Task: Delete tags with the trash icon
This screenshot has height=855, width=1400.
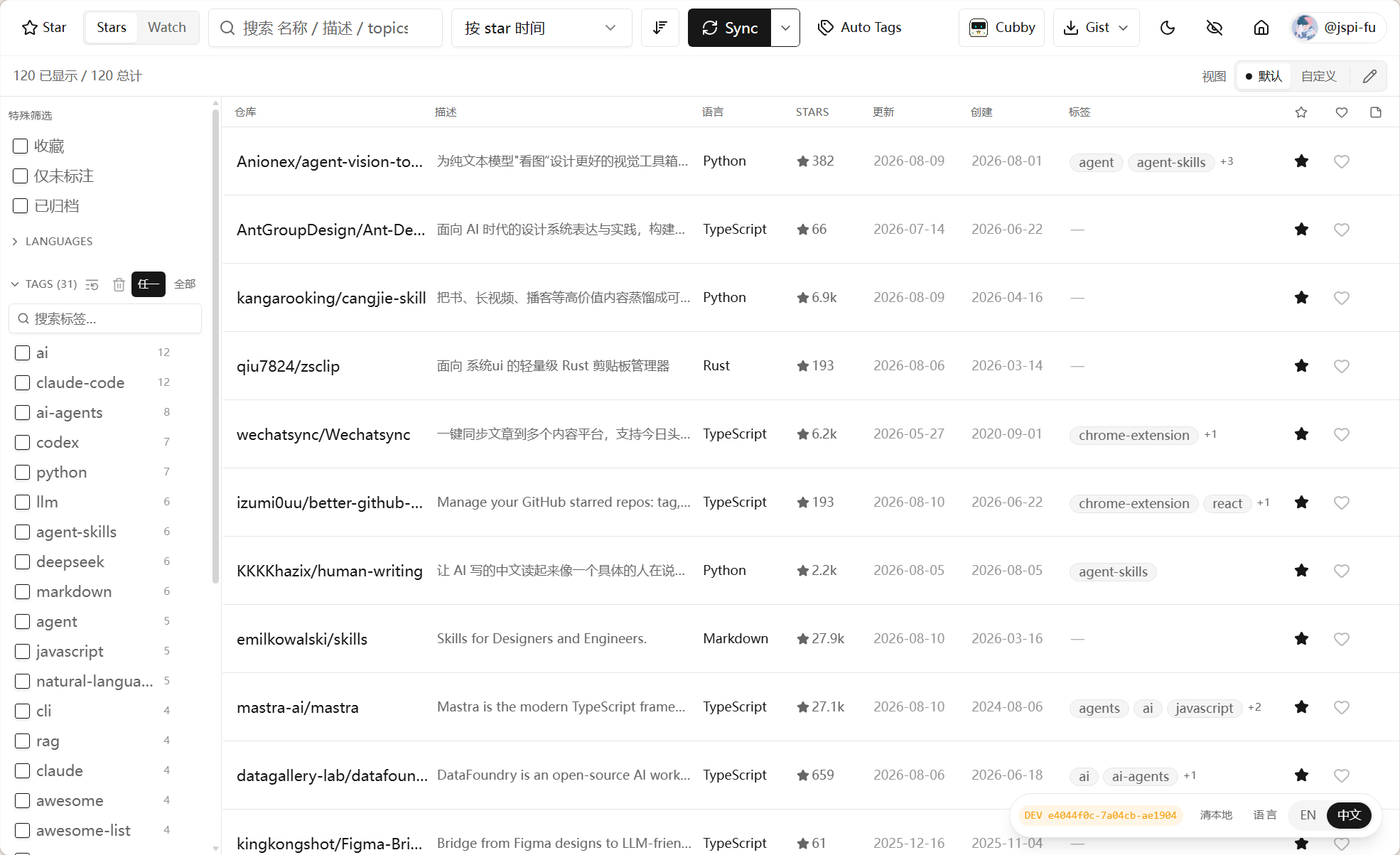Action: point(119,284)
